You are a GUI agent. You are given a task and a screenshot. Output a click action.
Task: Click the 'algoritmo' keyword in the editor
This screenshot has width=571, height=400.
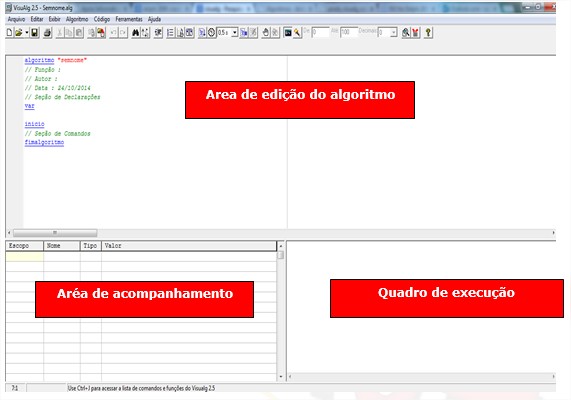click(x=39, y=60)
